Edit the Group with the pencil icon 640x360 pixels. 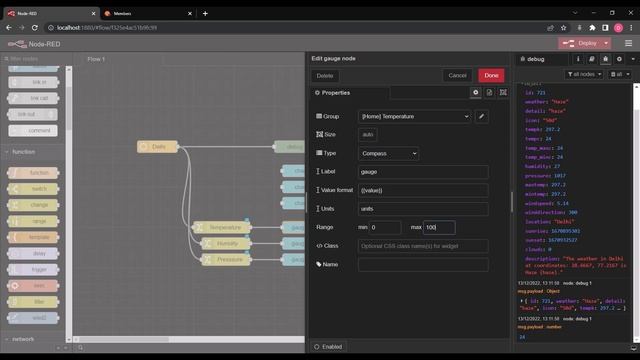click(482, 117)
